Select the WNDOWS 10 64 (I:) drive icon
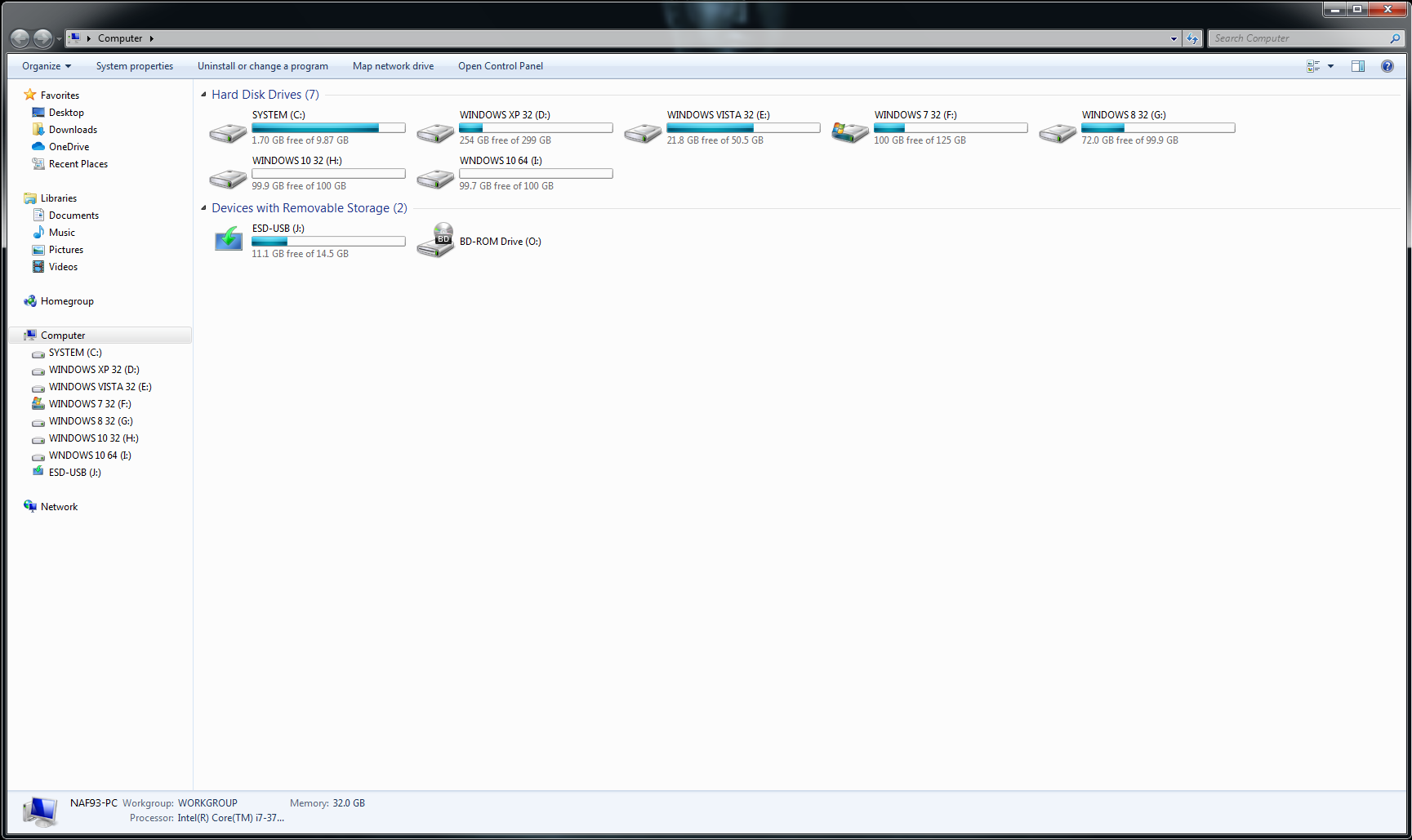The height and width of the screenshot is (840, 1412). [435, 179]
